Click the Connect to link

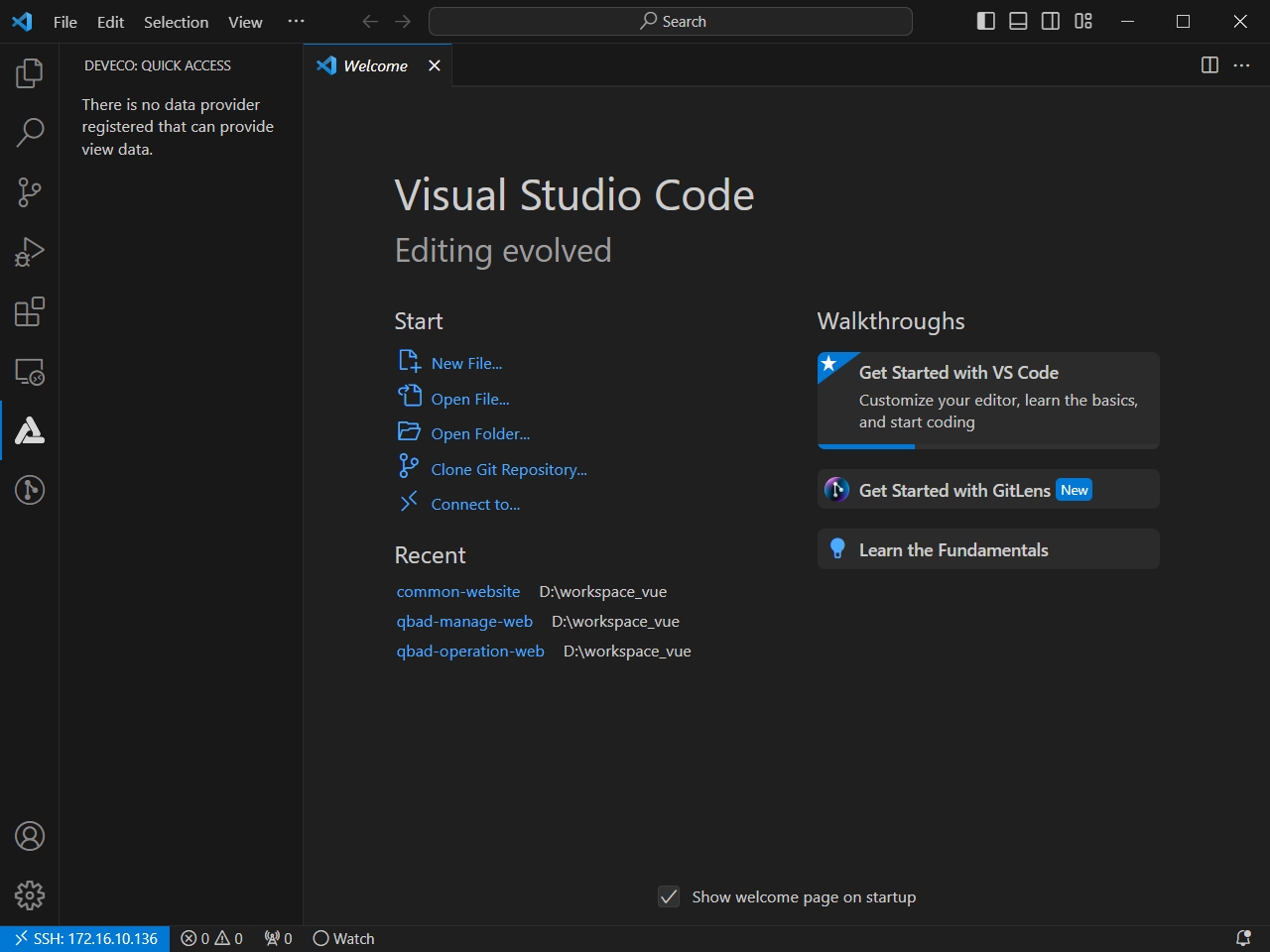coord(475,504)
